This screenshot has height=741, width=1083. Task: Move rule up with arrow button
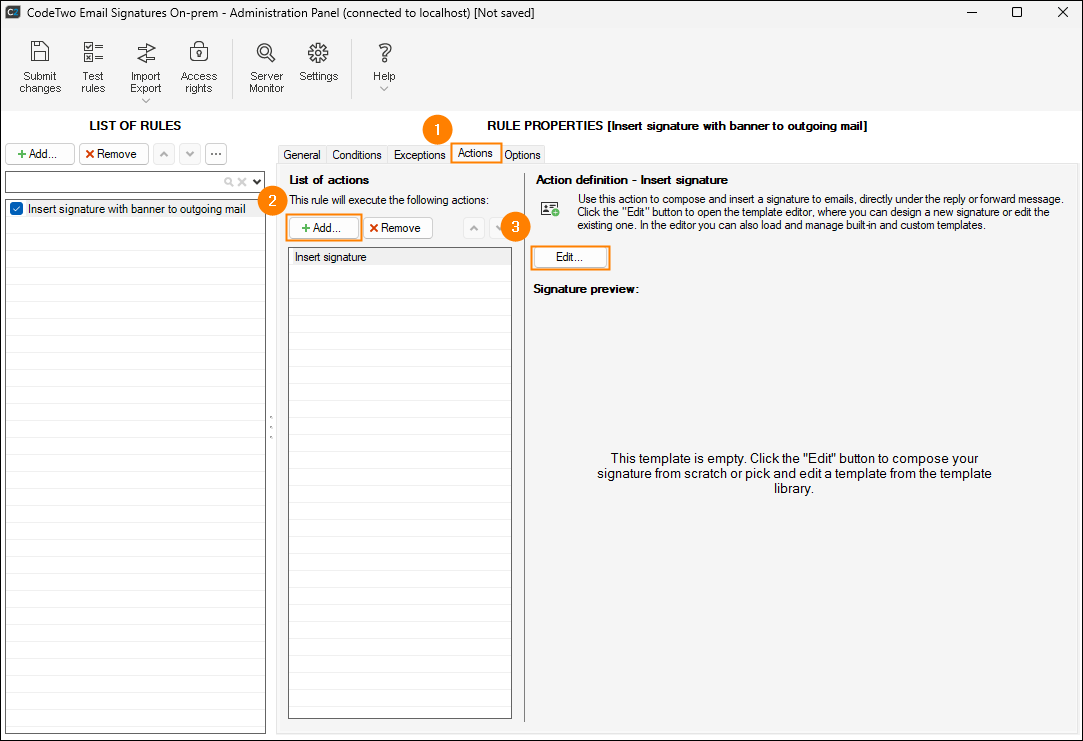click(164, 154)
